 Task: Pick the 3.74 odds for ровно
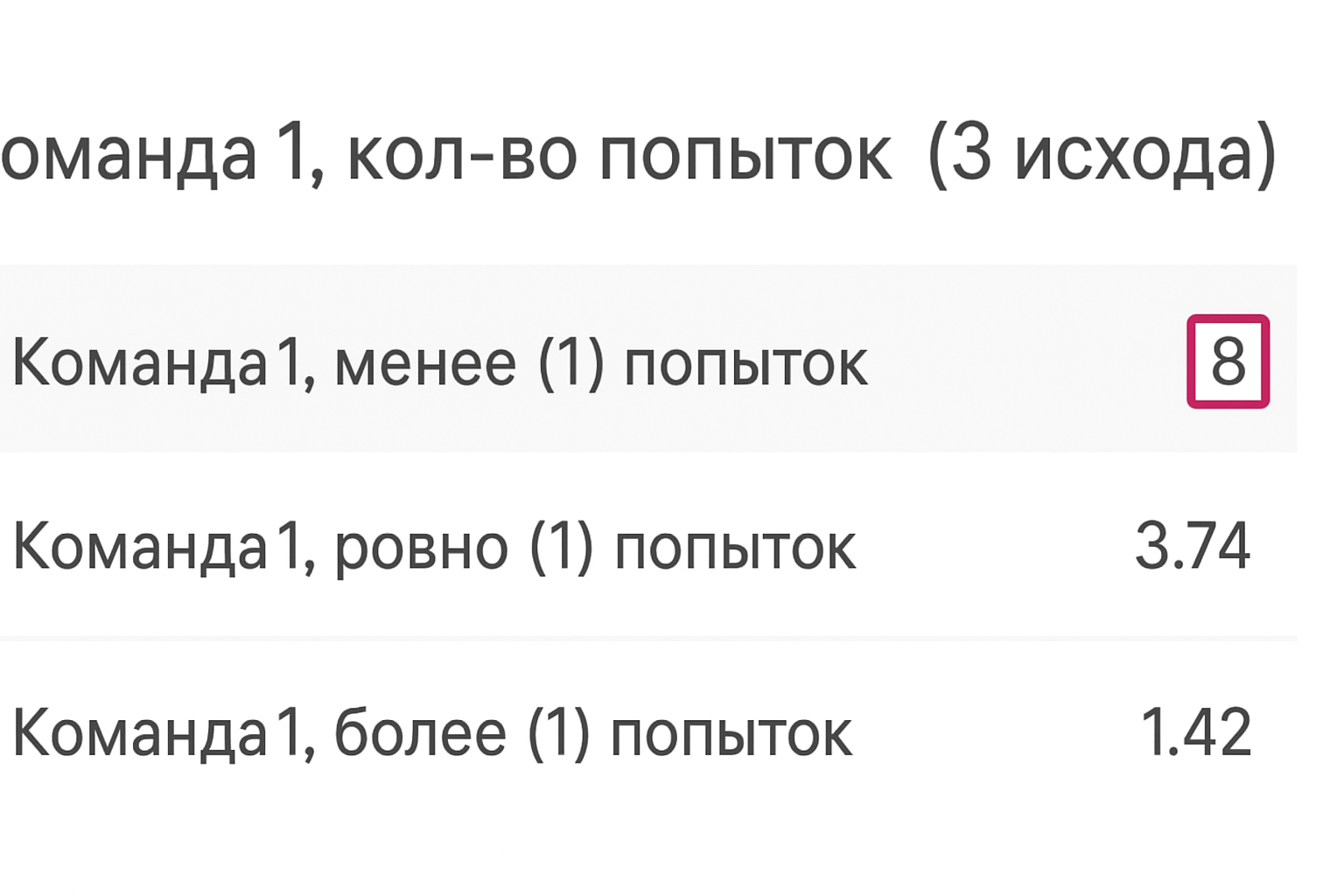(x=1192, y=546)
